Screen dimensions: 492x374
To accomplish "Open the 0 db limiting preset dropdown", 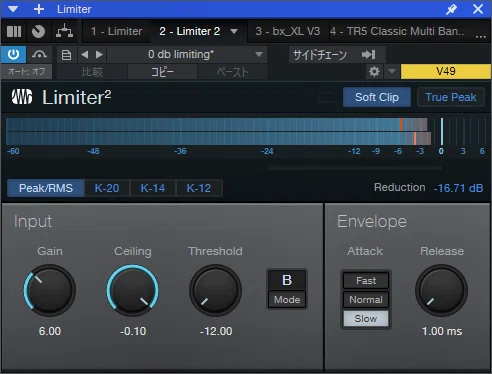I will pyautogui.click(x=187, y=54).
